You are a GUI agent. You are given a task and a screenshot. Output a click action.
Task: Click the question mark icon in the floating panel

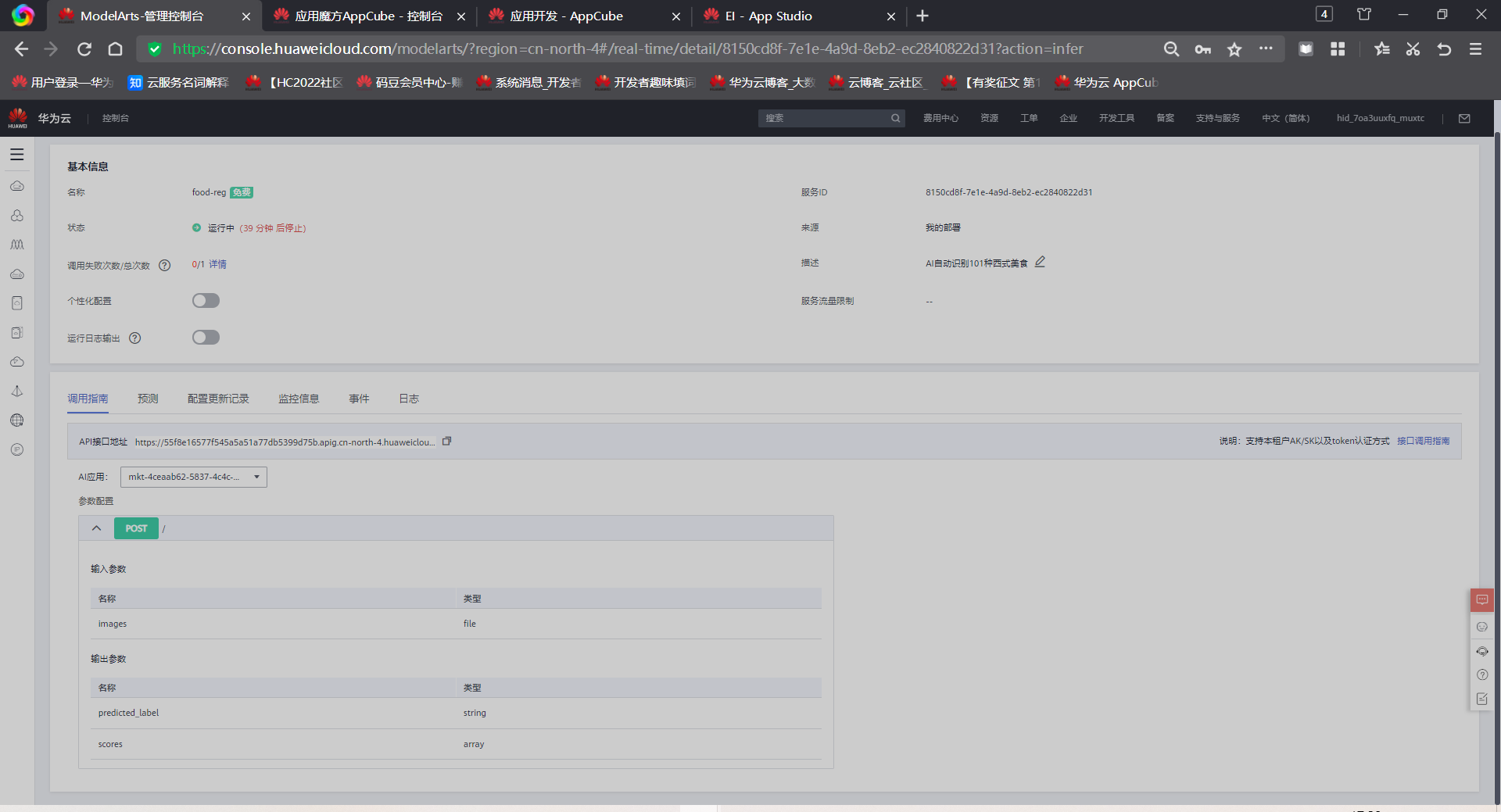[x=1481, y=674]
